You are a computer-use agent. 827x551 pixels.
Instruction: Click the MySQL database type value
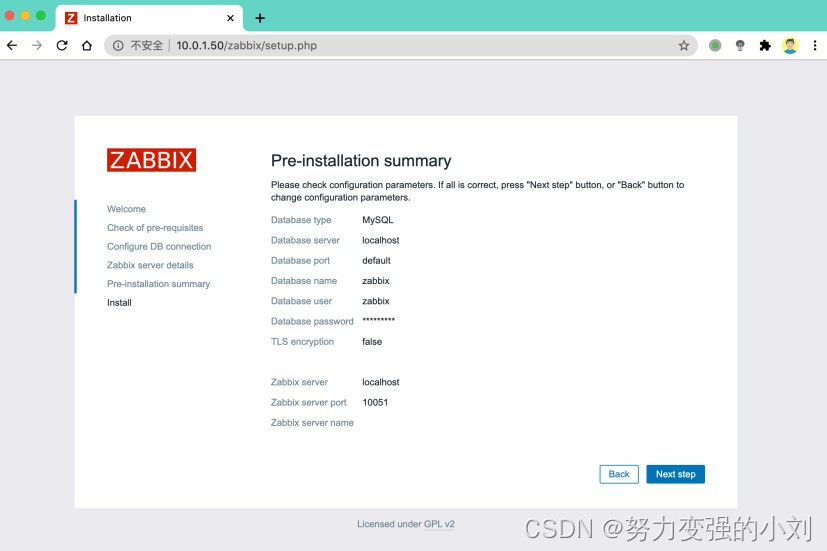378,220
